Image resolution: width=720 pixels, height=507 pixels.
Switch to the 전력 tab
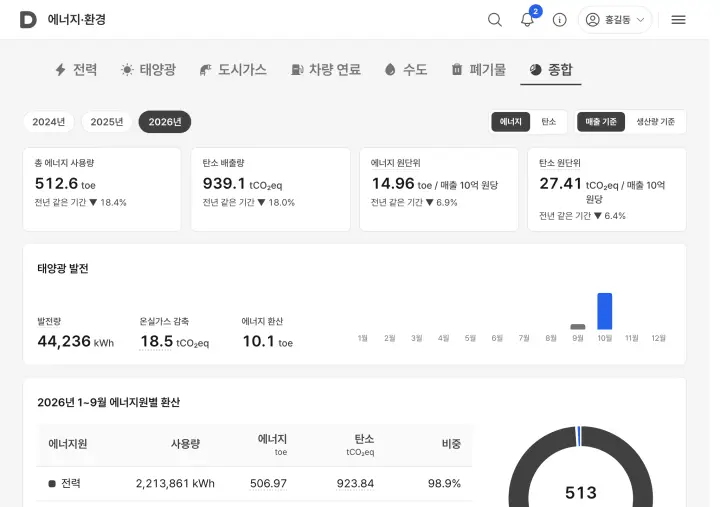76,70
